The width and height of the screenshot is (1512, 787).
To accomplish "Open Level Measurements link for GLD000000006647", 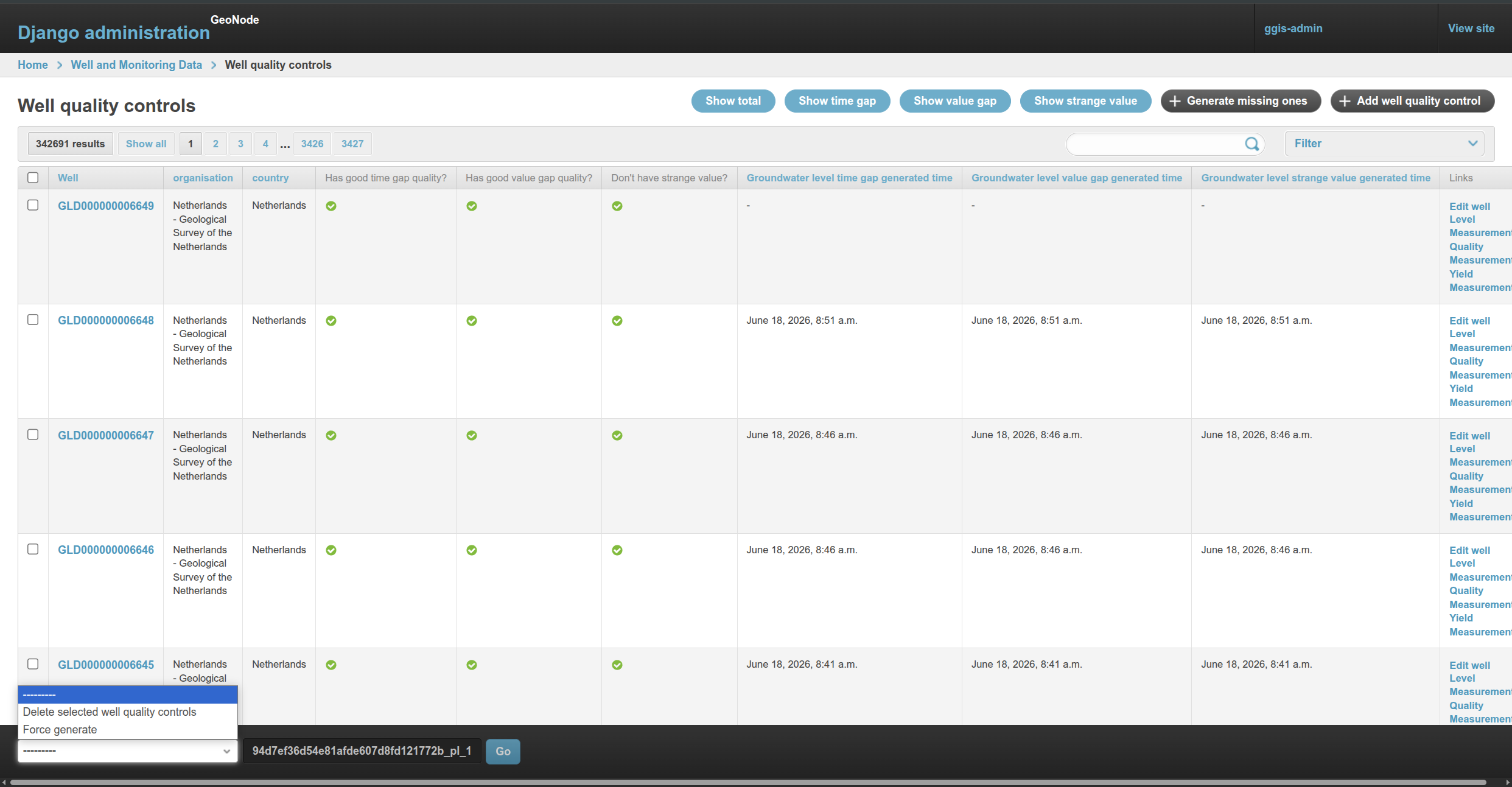I will click(1479, 456).
